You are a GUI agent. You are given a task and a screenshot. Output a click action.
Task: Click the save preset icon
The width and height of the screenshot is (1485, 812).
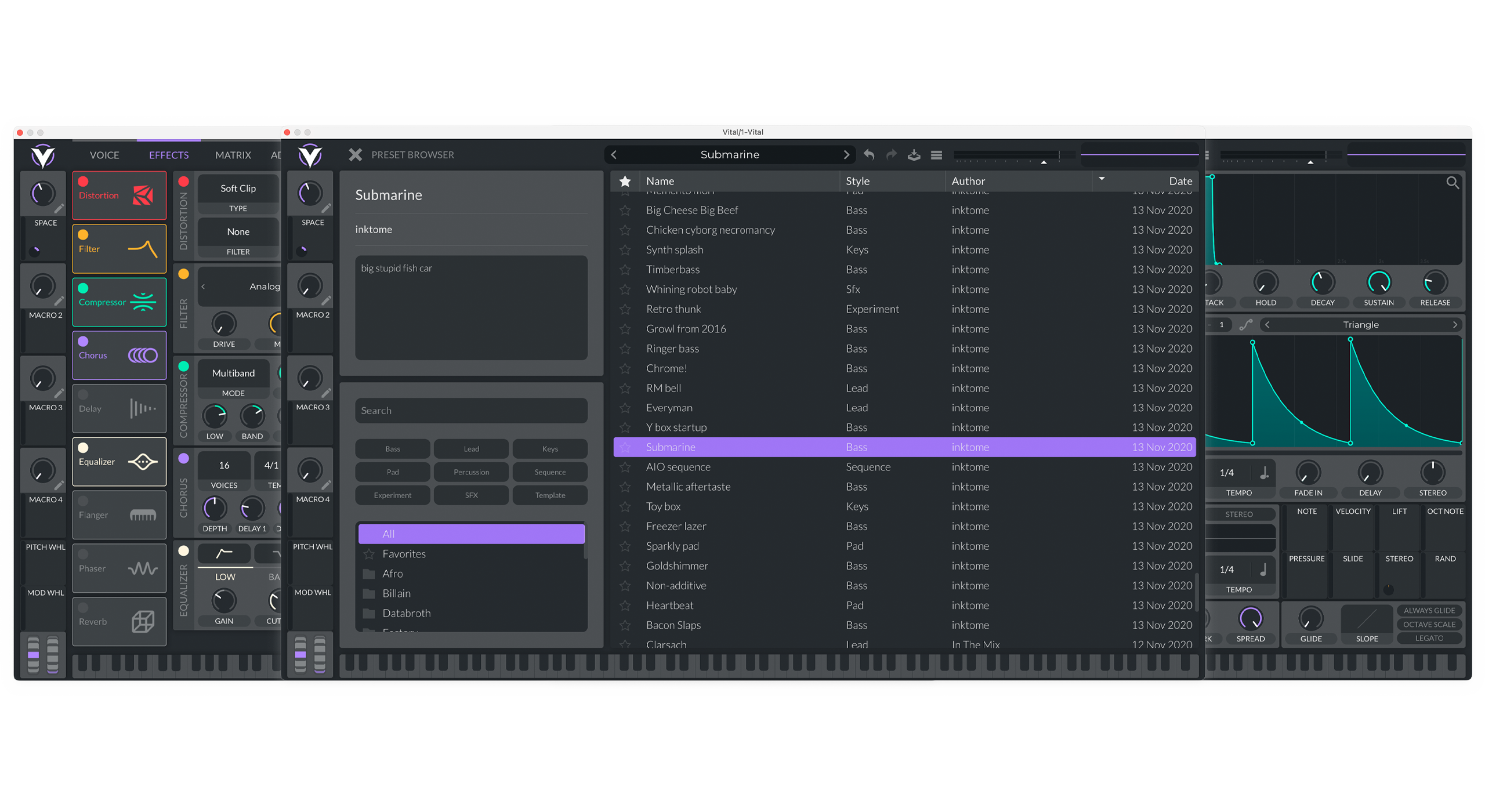coord(914,155)
